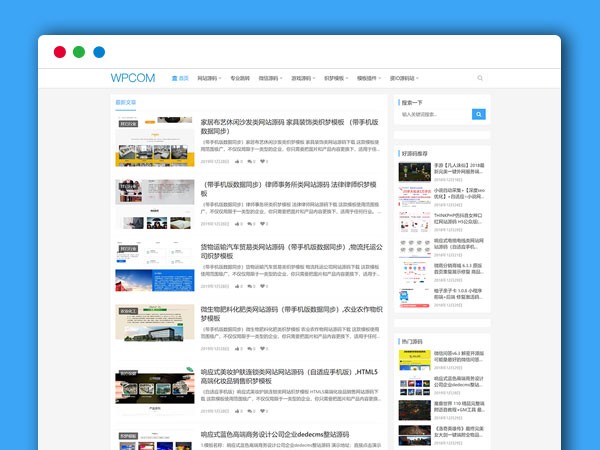Click the WPCOM site logo
This screenshot has width=600, height=450.
click(x=134, y=78)
